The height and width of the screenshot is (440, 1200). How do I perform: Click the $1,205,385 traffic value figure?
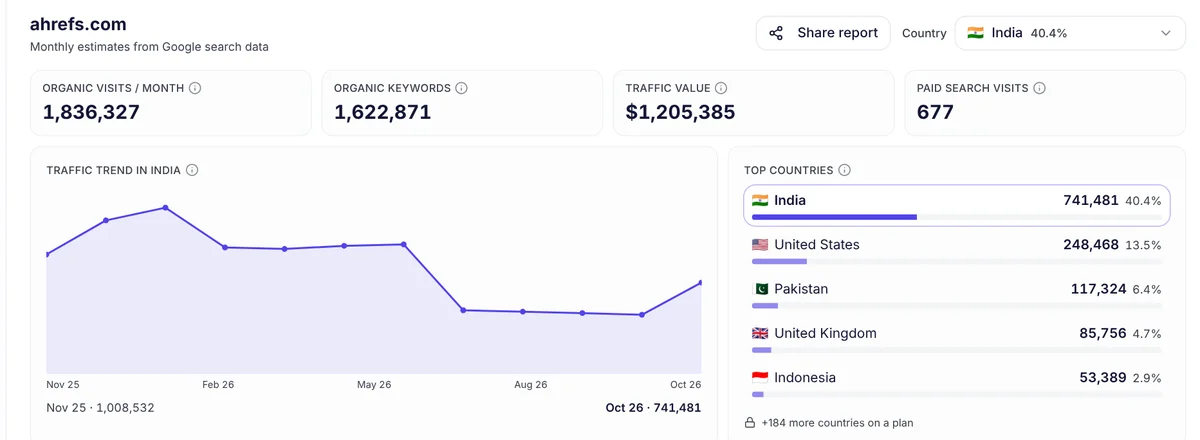pos(680,112)
